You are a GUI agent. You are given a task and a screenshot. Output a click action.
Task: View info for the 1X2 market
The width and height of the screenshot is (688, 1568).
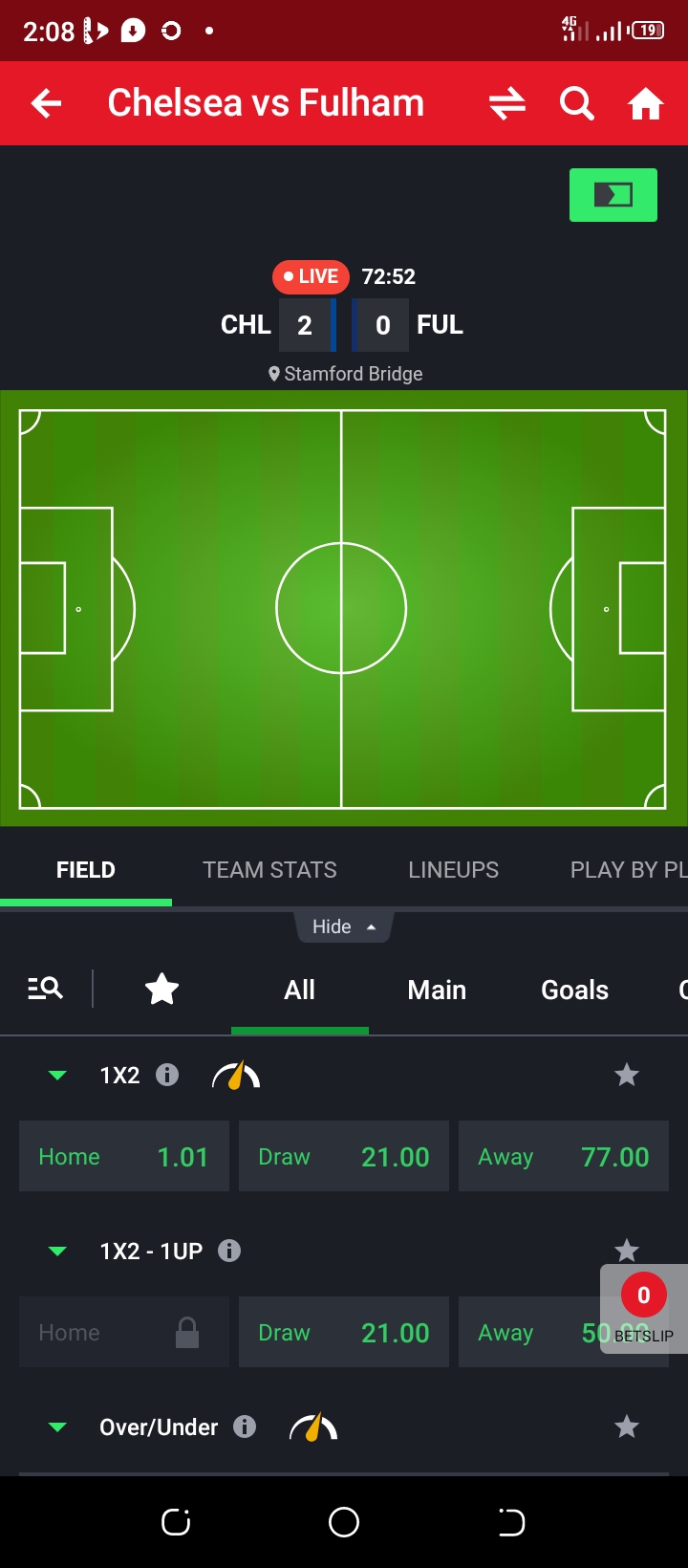(x=167, y=1075)
